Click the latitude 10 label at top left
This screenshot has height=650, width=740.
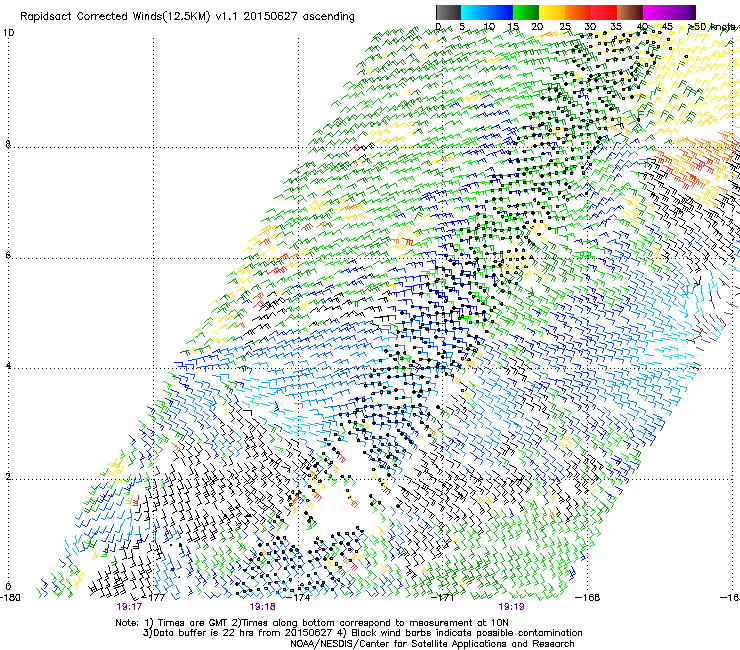coord(9,33)
